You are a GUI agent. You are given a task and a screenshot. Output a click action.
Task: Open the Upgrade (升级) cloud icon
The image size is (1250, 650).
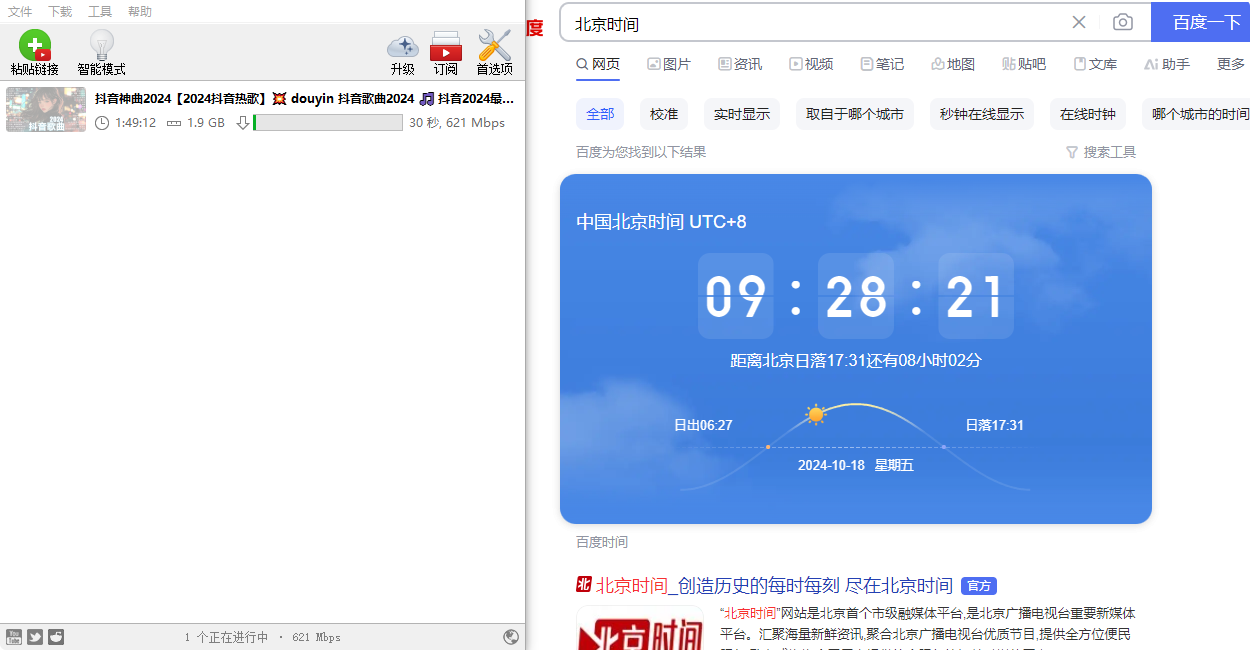tap(403, 47)
